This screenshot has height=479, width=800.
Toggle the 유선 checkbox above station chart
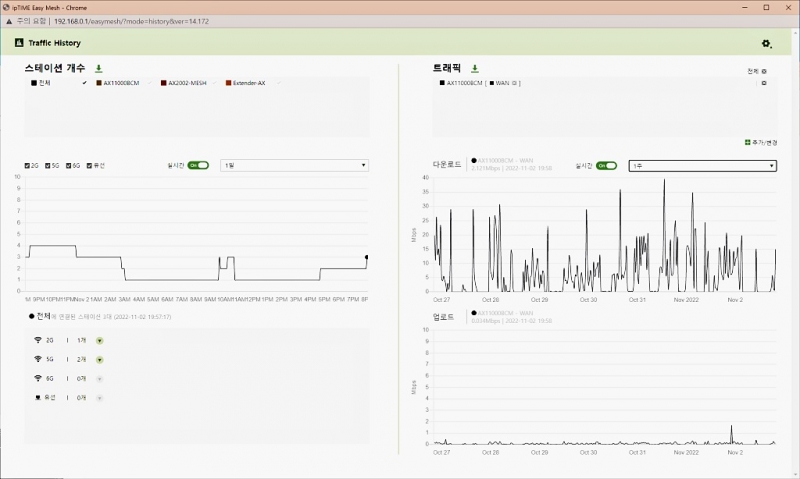point(90,165)
